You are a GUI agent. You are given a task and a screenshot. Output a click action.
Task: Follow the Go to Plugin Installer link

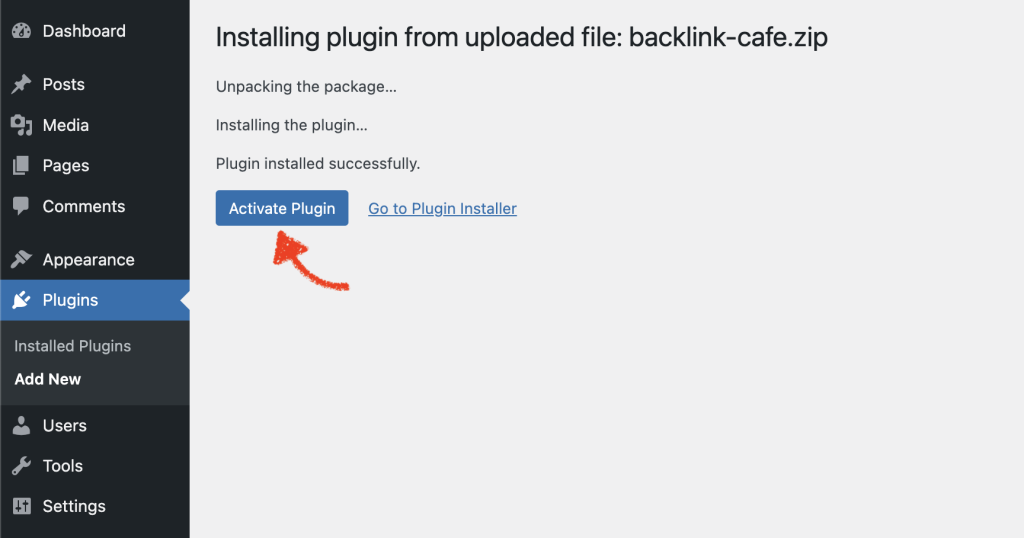coord(442,208)
